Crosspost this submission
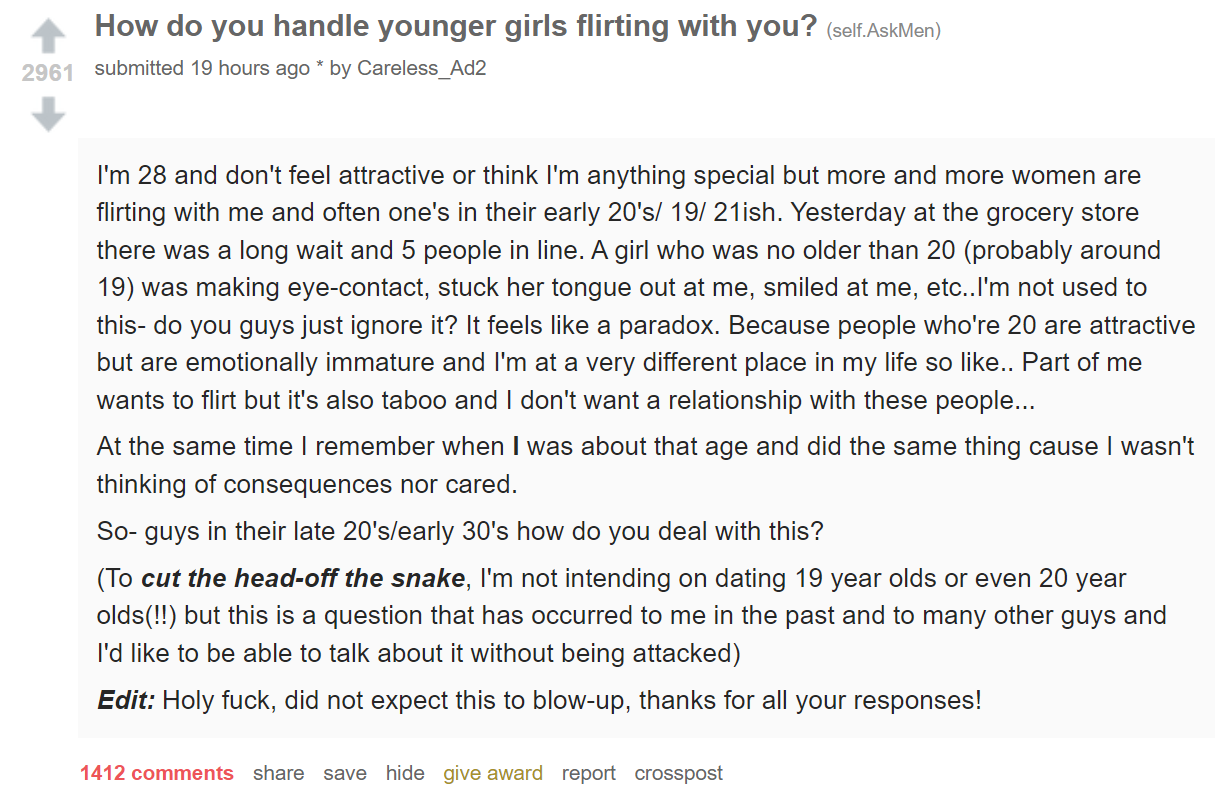Image resolution: width=1220 pixels, height=788 pixels. 679,773
